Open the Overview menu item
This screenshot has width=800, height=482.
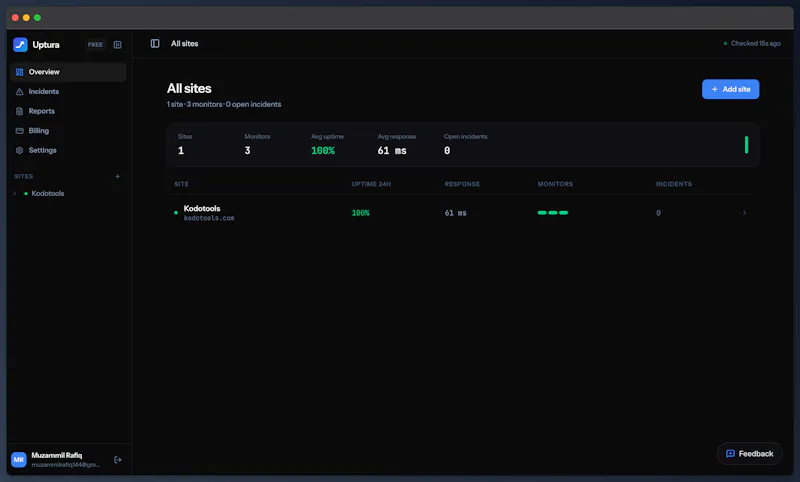(68, 72)
